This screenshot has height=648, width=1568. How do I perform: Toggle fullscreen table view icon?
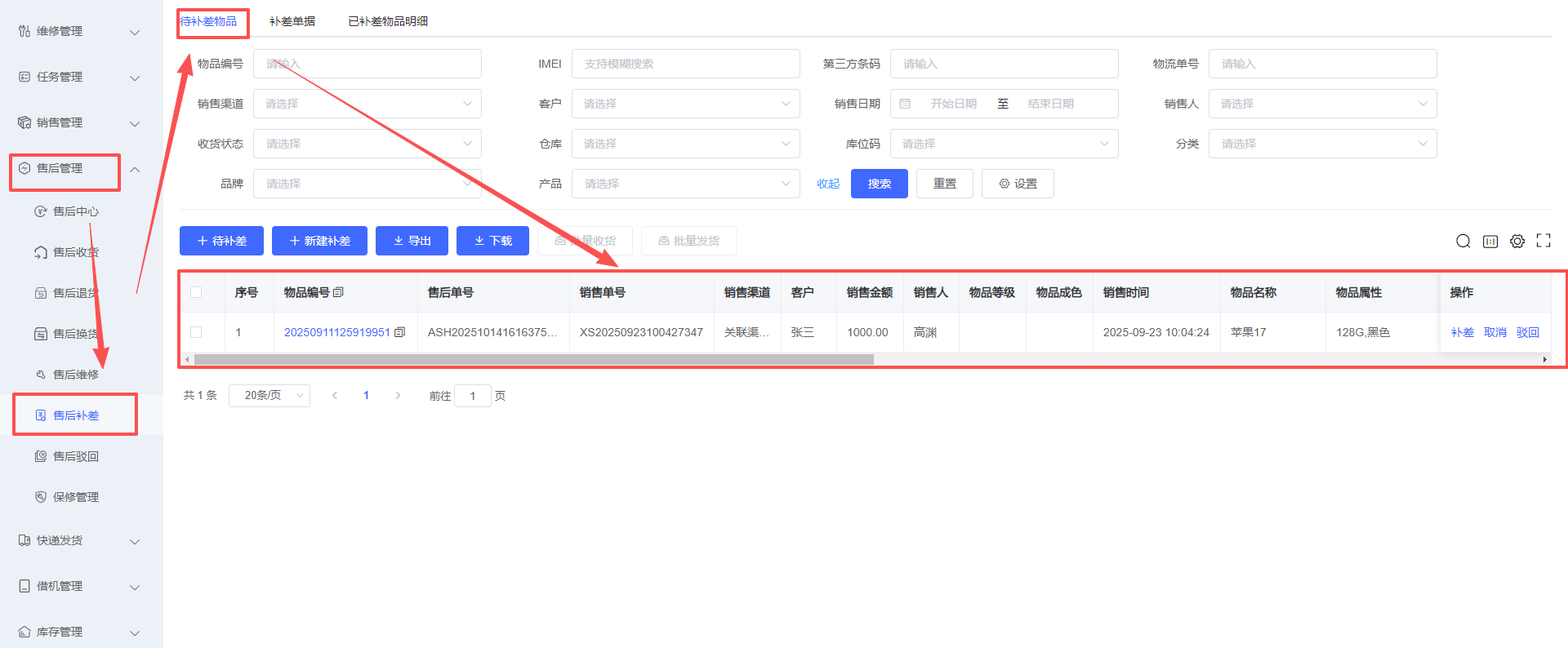[1543, 241]
